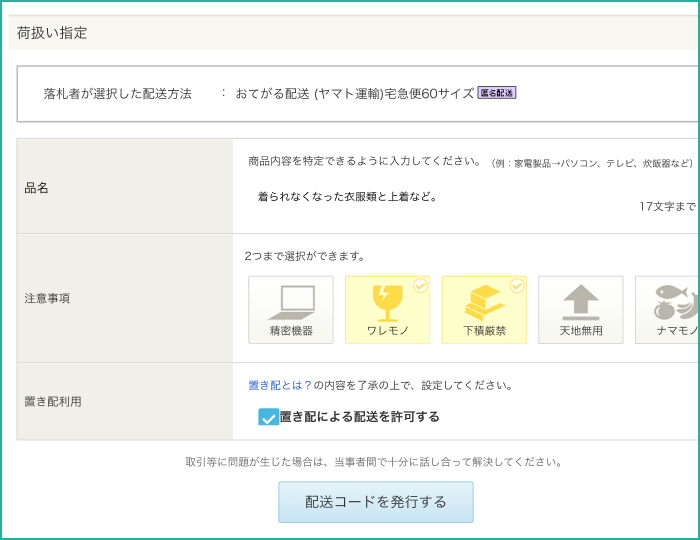The image size is (700, 540).
Task: Click the 匿名配送 anonymous delivery badge
Action: pyautogui.click(x=497, y=93)
